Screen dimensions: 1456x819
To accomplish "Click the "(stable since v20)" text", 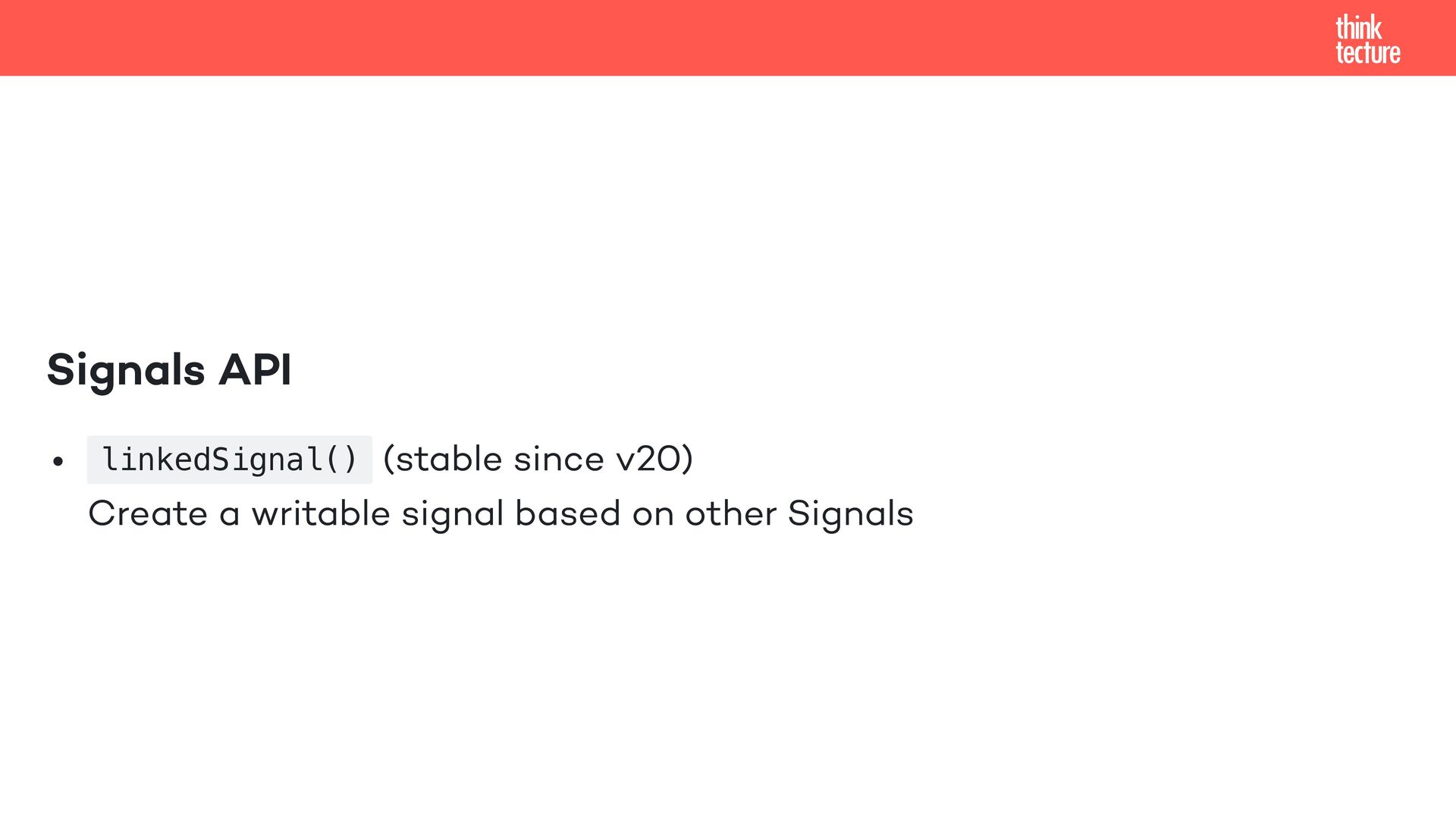I will [538, 459].
